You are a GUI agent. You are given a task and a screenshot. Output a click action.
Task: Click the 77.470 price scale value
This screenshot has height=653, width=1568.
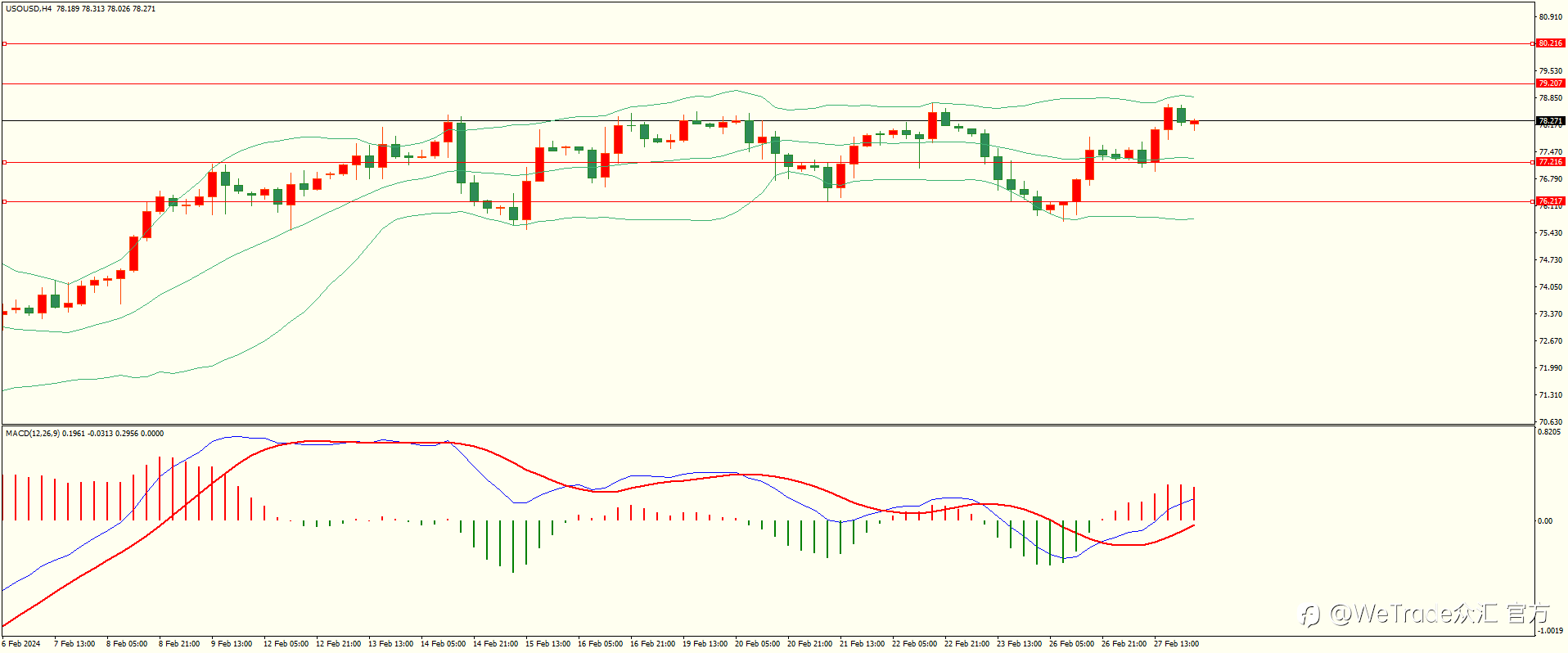click(x=1550, y=152)
